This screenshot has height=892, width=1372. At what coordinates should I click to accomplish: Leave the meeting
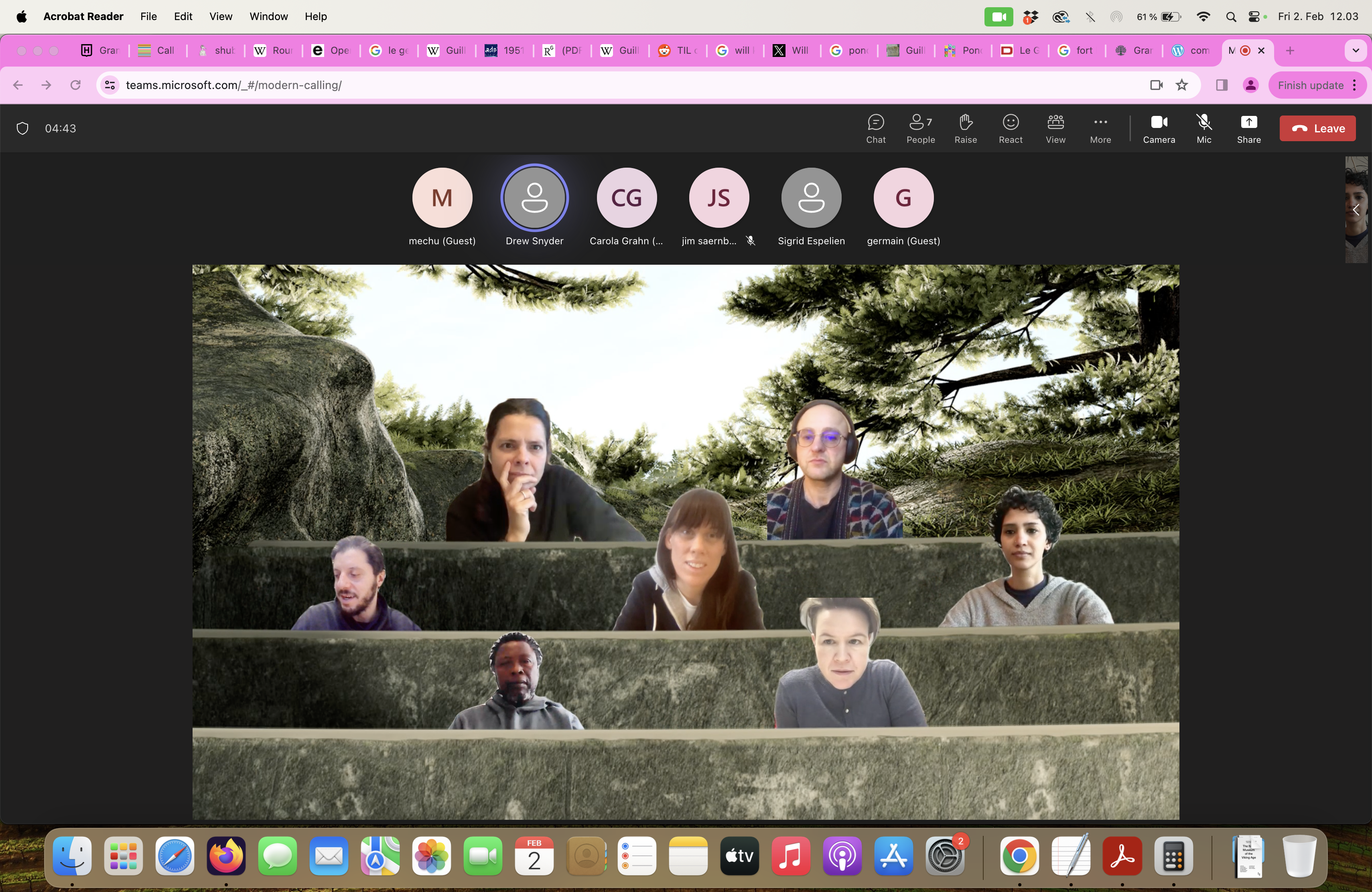[1317, 128]
